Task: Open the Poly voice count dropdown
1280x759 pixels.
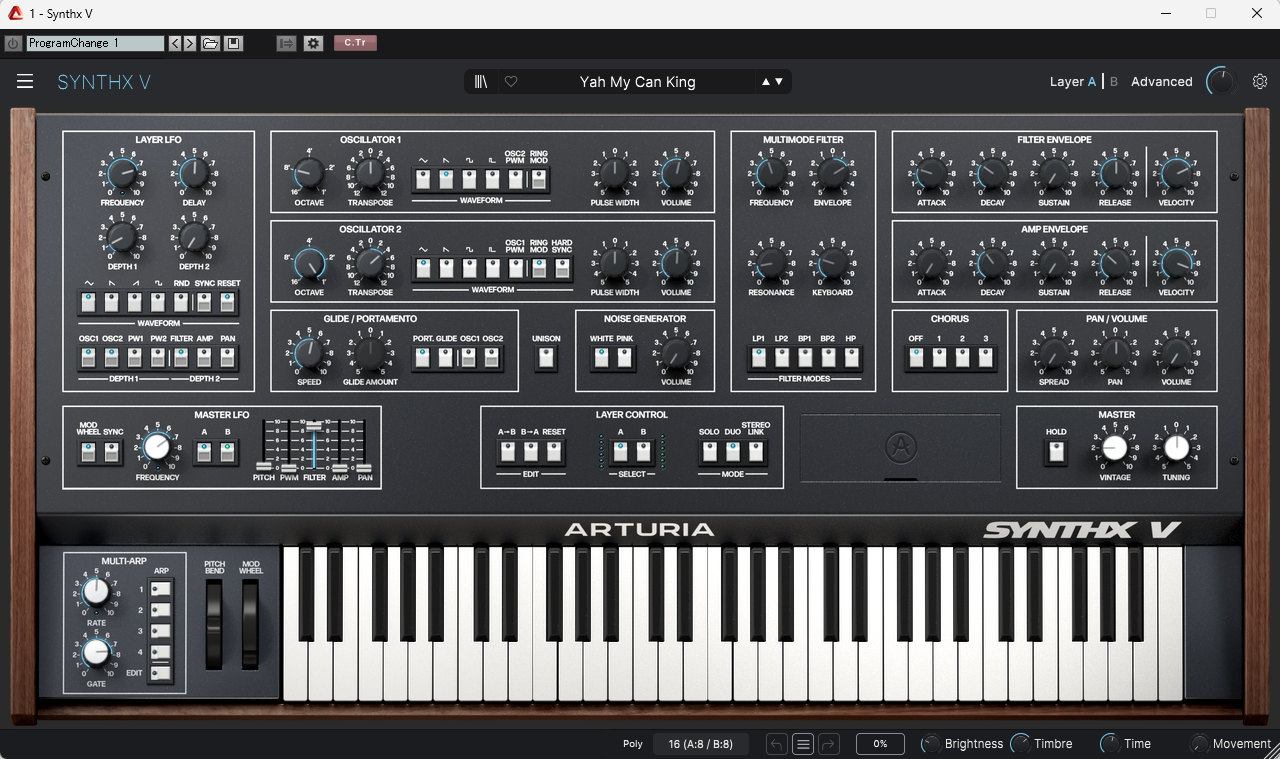Action: [x=700, y=744]
